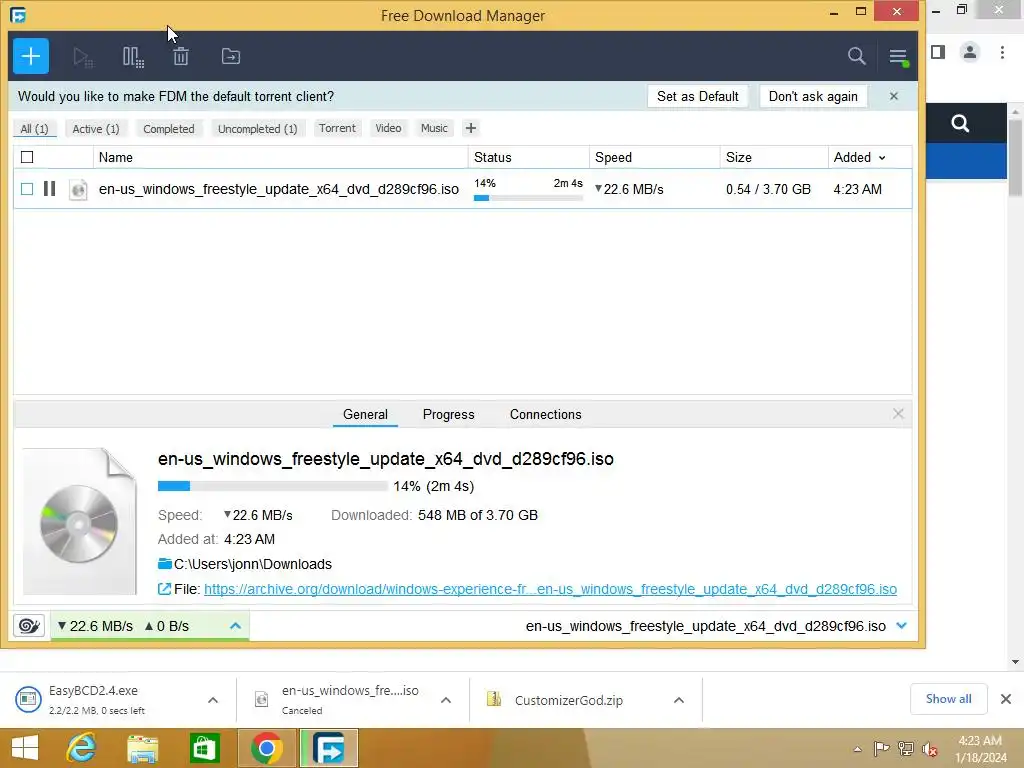Open Windows Store from taskbar
1024x768 pixels.
pos(204,748)
